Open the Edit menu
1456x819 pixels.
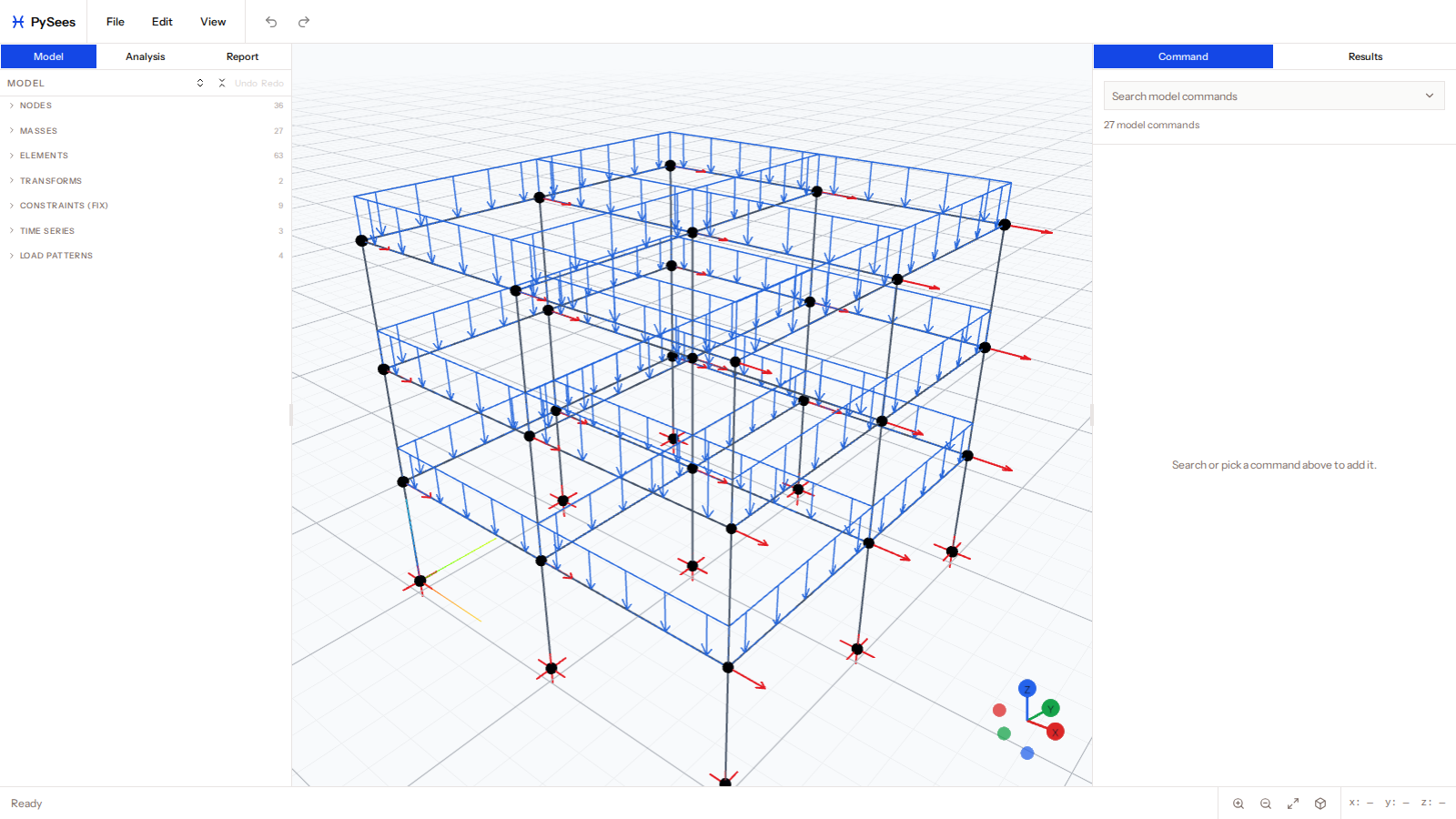pos(162,22)
